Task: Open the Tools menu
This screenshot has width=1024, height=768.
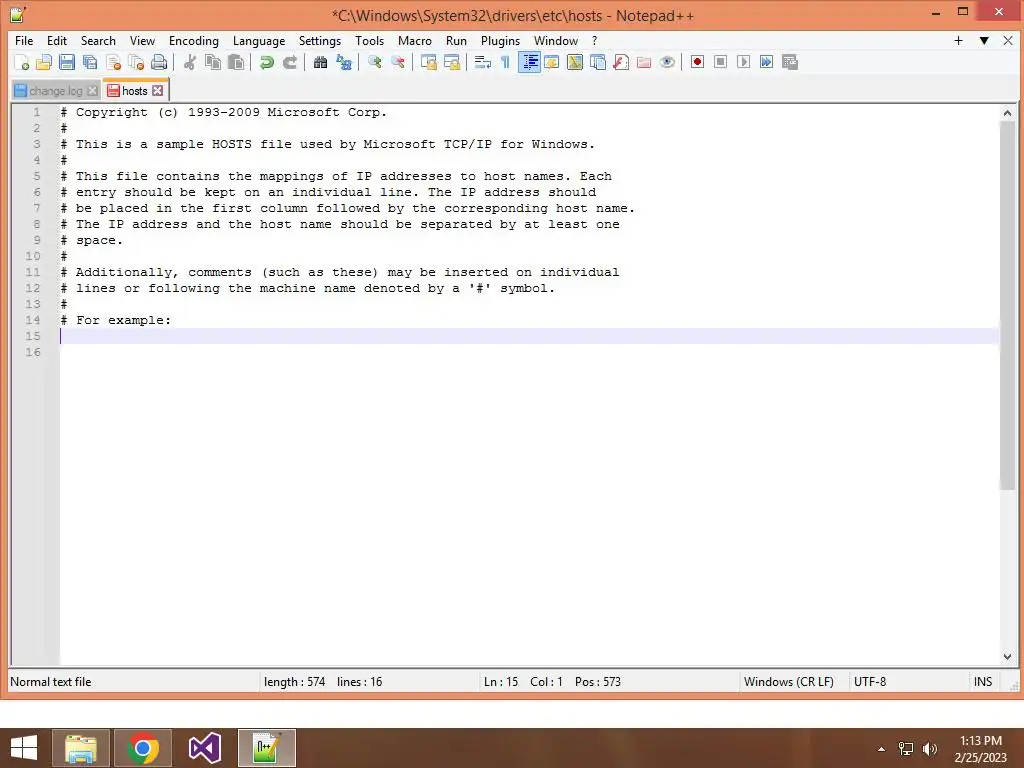Action: (x=369, y=40)
